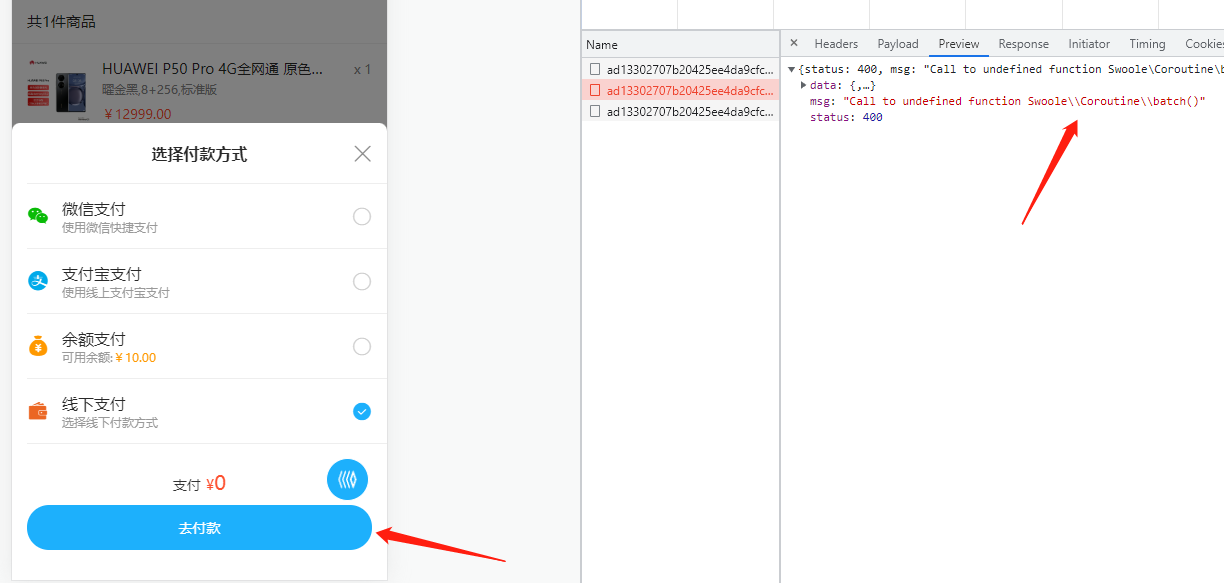Click the msg error string in Preview
Image resolution: width=1224 pixels, height=583 pixels.
[x=1025, y=101]
